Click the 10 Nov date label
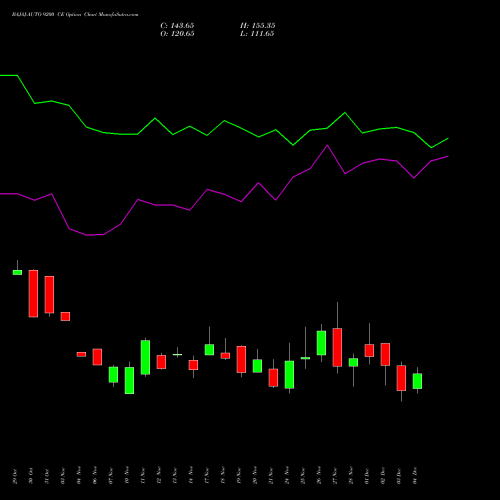 point(127,476)
